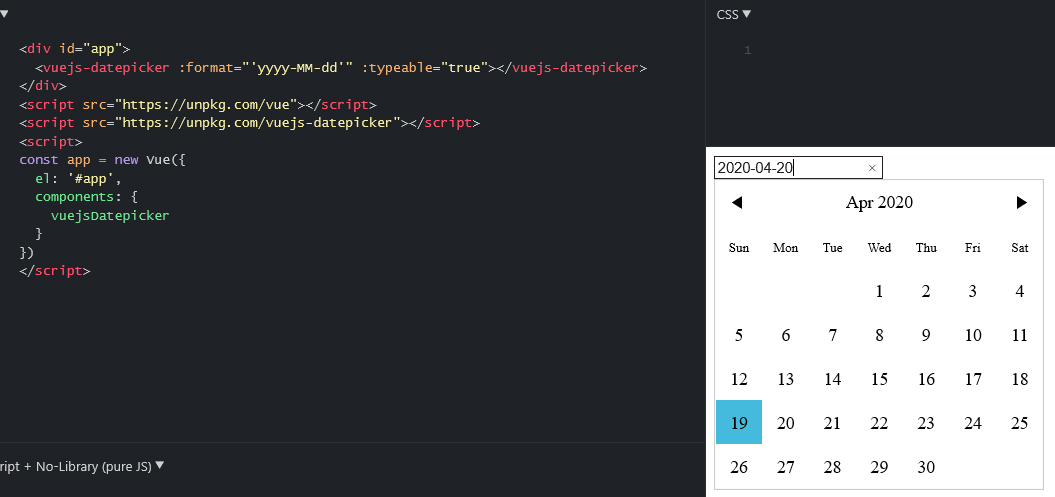The height and width of the screenshot is (497, 1055).
Task: Select day 21 in the calendar
Action: coord(833,422)
